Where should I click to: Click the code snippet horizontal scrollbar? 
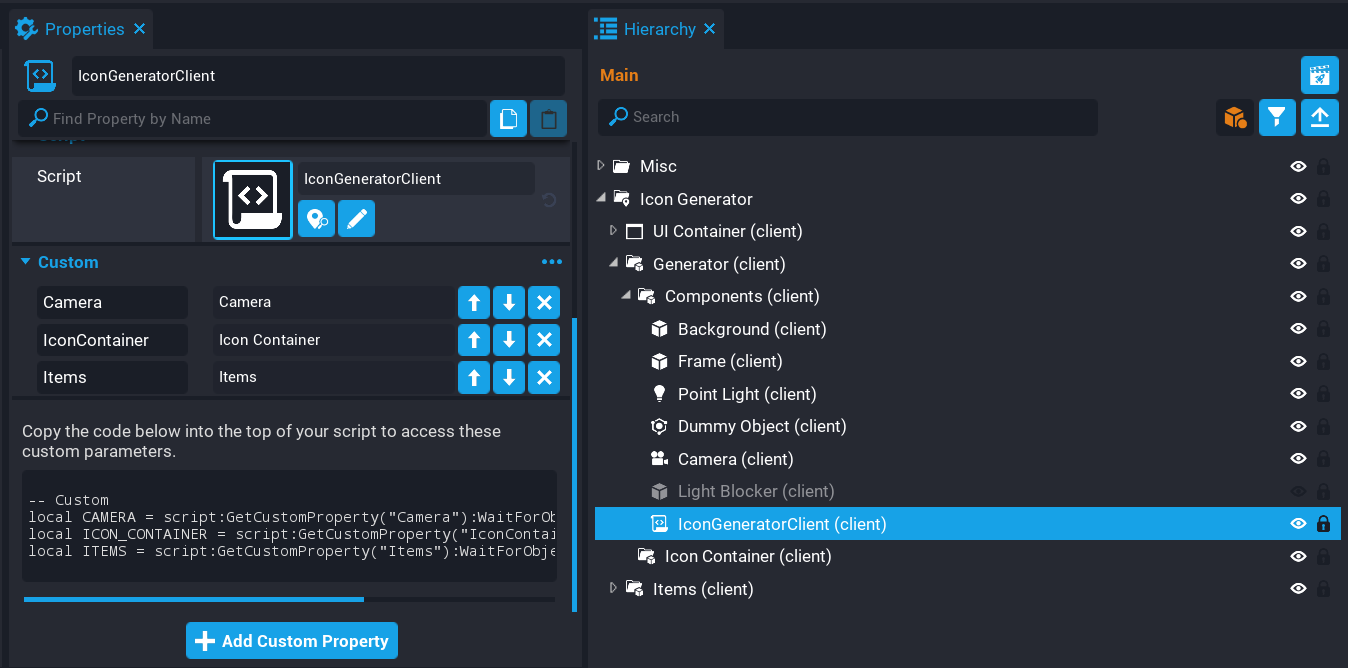[x=194, y=599]
